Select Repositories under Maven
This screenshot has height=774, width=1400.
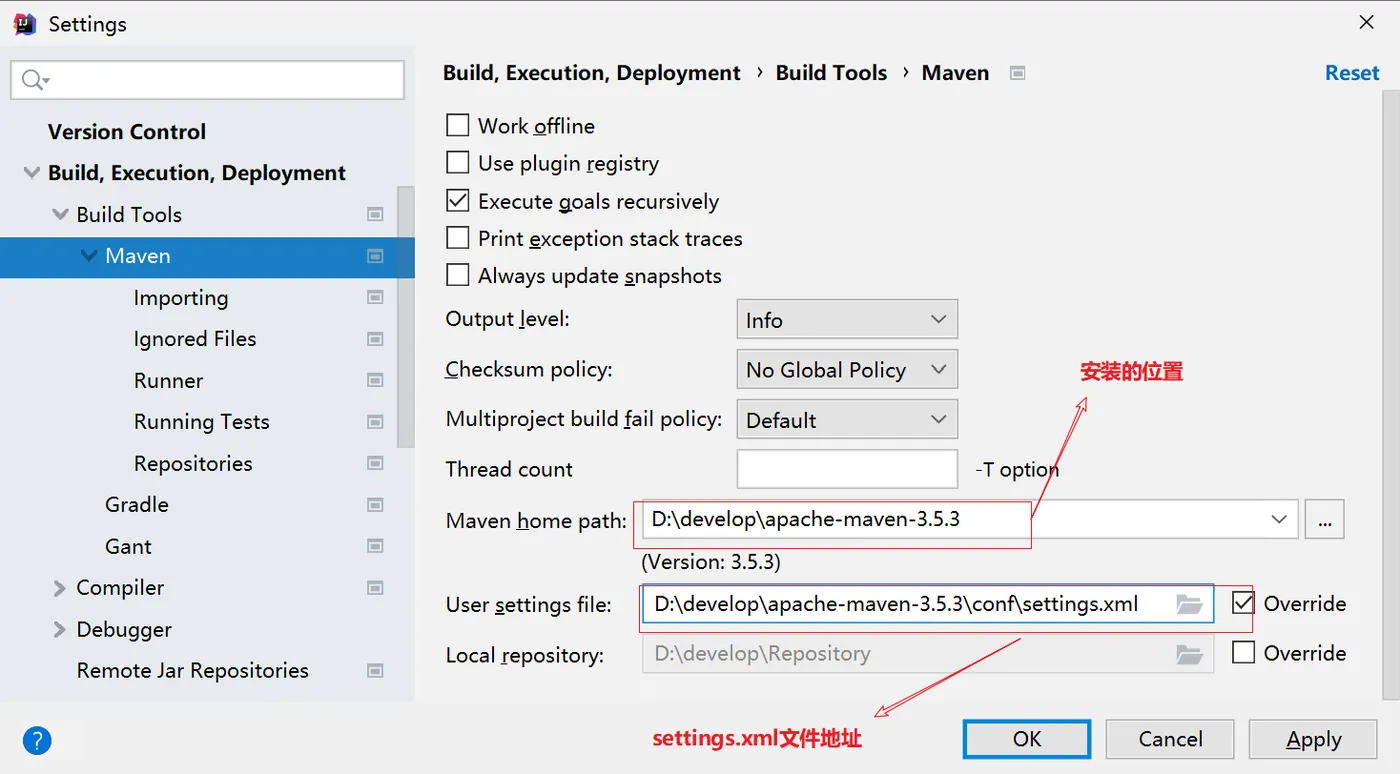click(193, 464)
